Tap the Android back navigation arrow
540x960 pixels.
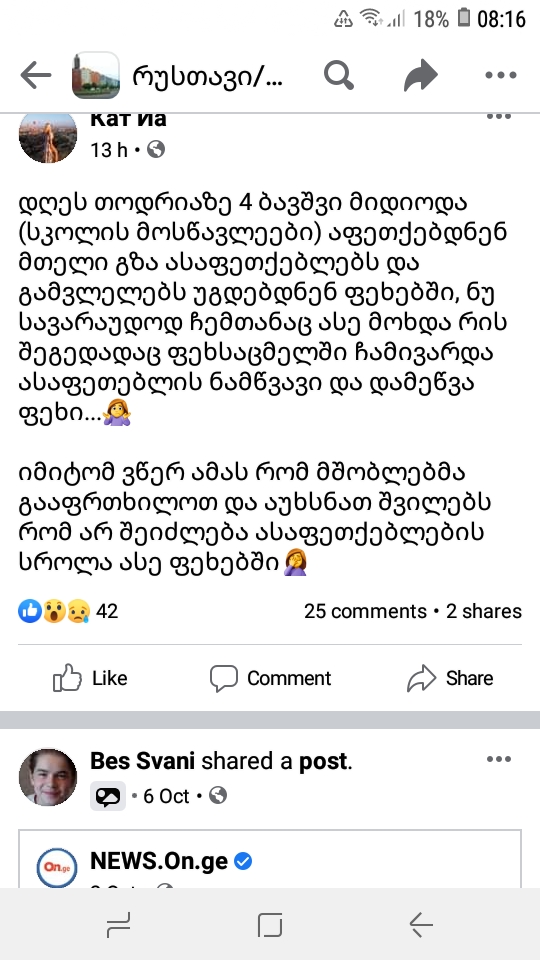pos(421,924)
